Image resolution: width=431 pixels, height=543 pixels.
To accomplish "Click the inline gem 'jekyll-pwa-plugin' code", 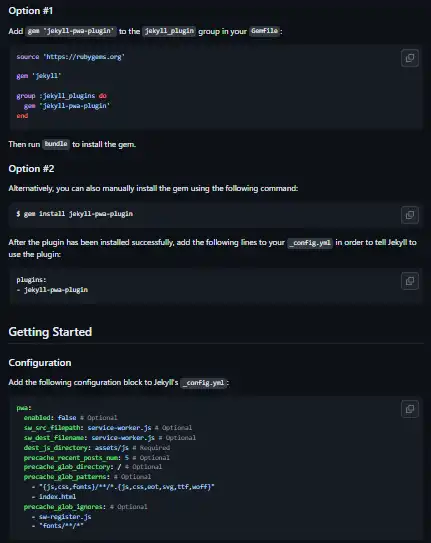I will (71, 31).
